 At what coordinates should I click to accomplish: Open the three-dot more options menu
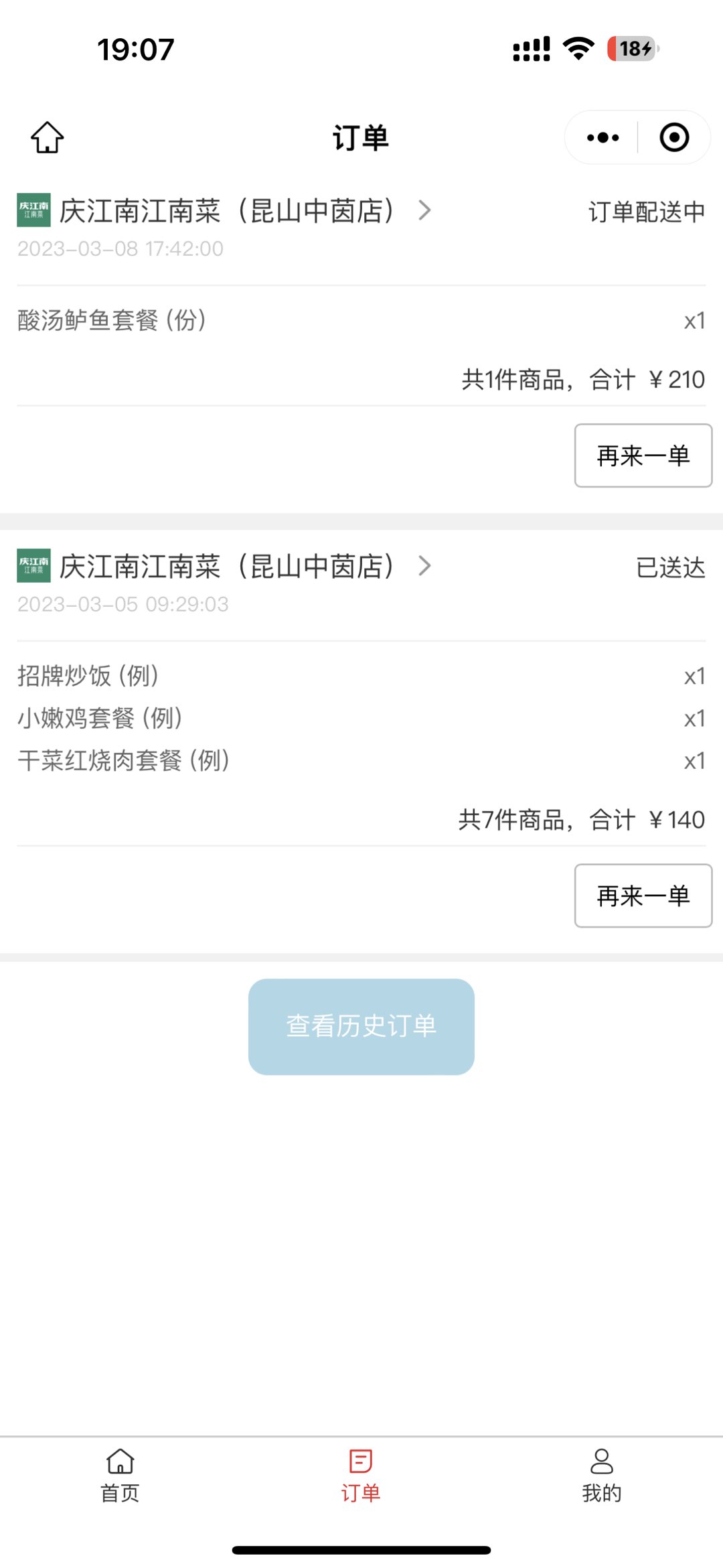click(x=602, y=138)
